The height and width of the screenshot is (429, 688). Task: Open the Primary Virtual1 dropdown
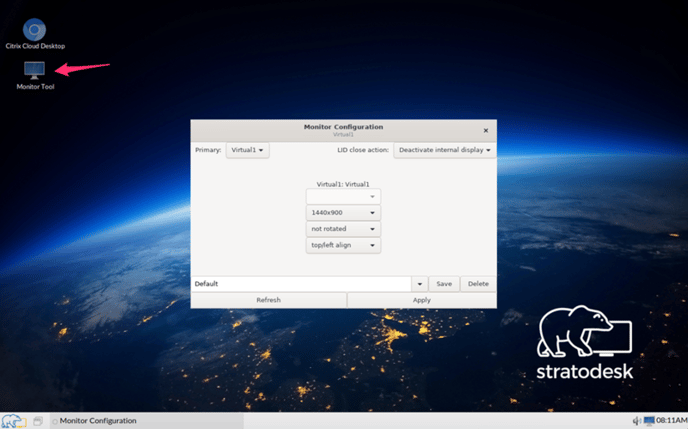pyautogui.click(x=247, y=150)
